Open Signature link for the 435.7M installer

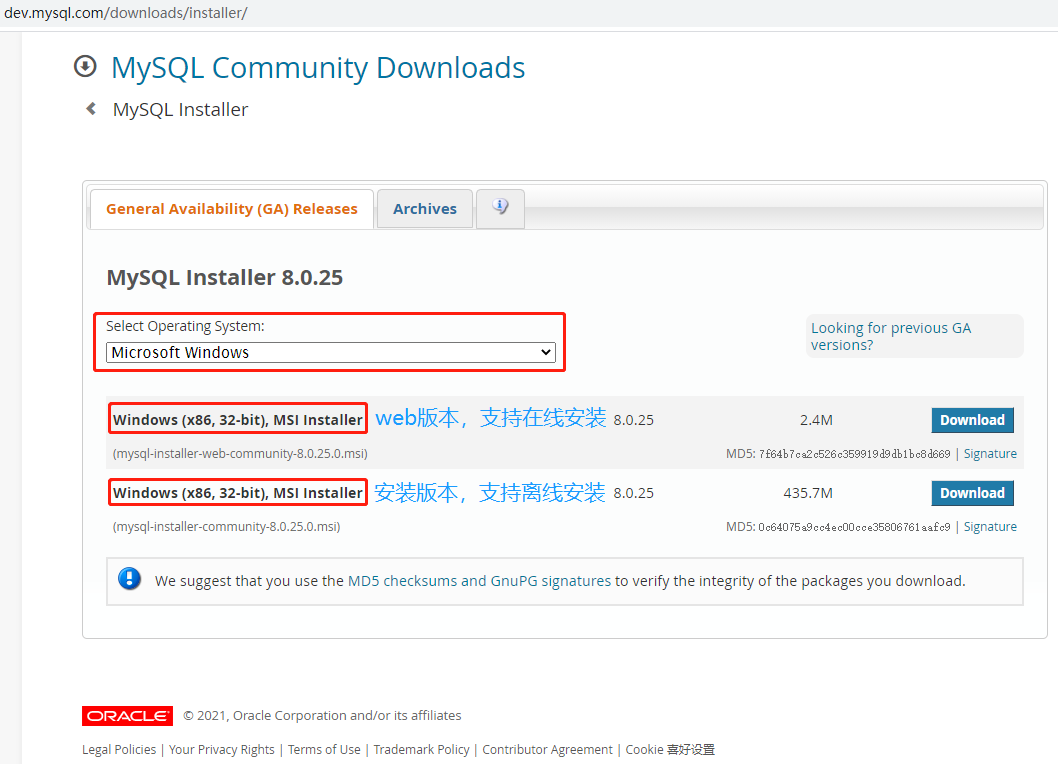pyautogui.click(x=989, y=527)
